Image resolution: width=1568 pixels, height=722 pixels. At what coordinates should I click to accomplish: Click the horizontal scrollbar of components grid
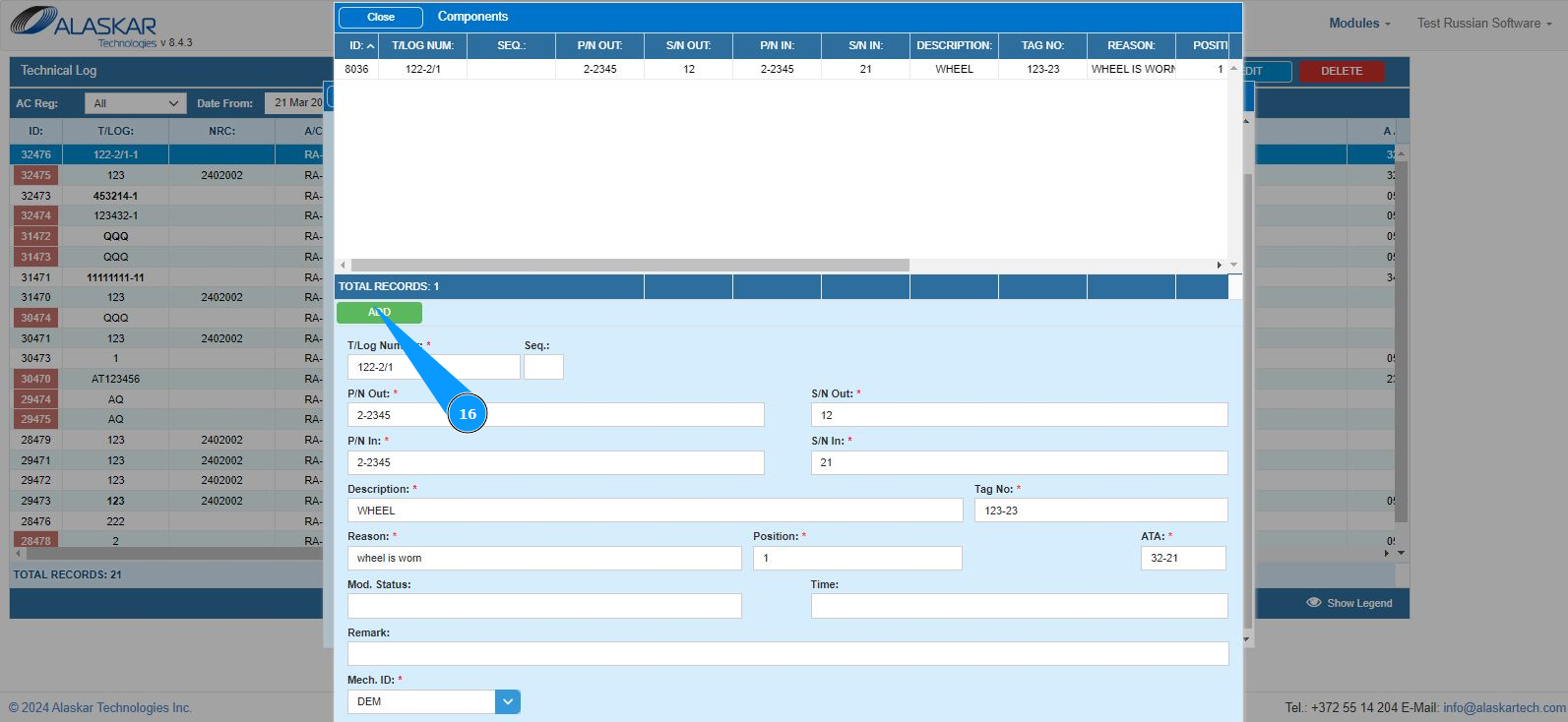pyautogui.click(x=630, y=266)
